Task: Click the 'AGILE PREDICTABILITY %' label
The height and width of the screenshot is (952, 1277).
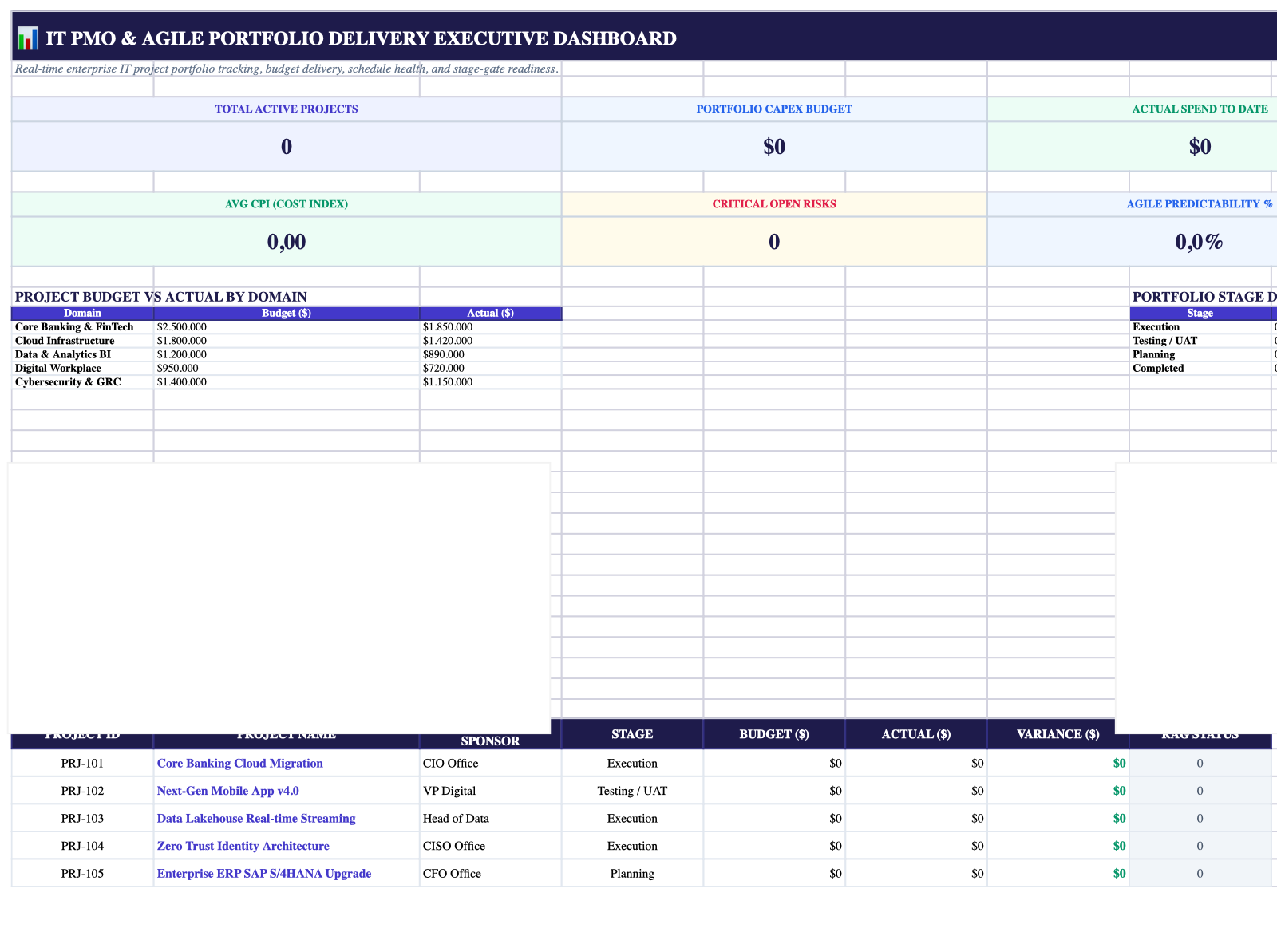Action: tap(1200, 203)
